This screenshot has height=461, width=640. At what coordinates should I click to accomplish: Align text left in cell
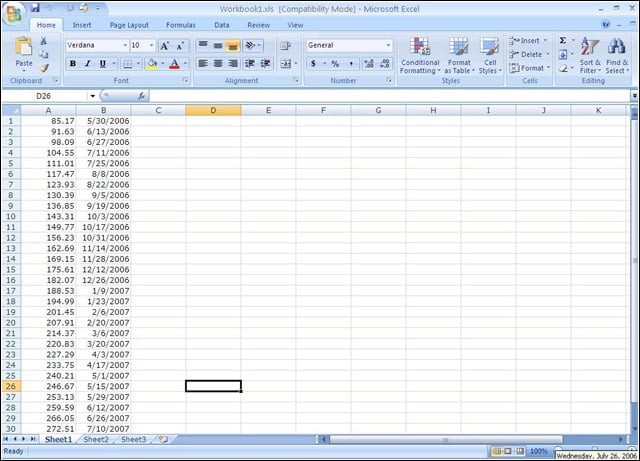click(203, 63)
